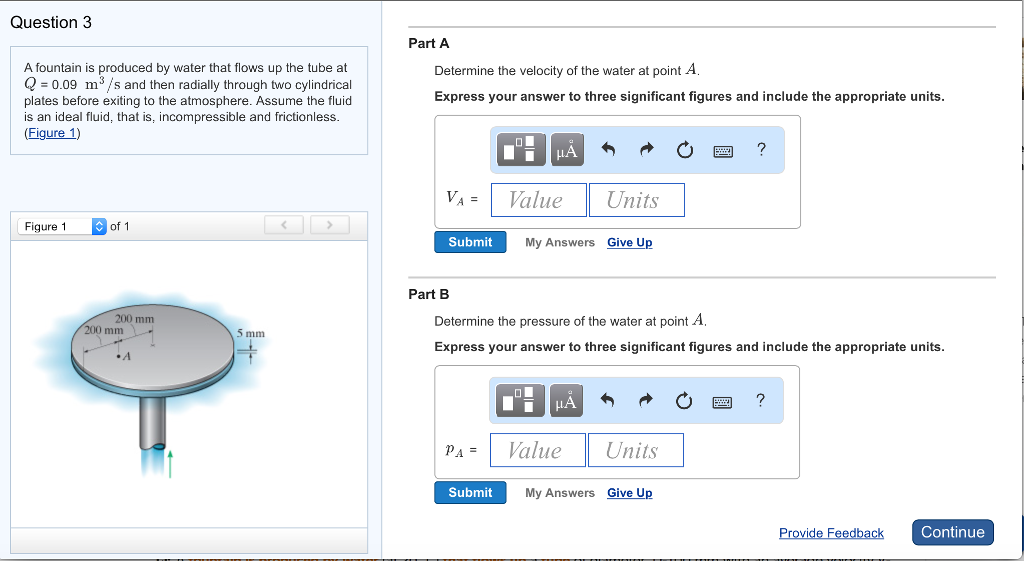1024x561 pixels.
Task: Click the VA Value input field
Action: (x=539, y=200)
